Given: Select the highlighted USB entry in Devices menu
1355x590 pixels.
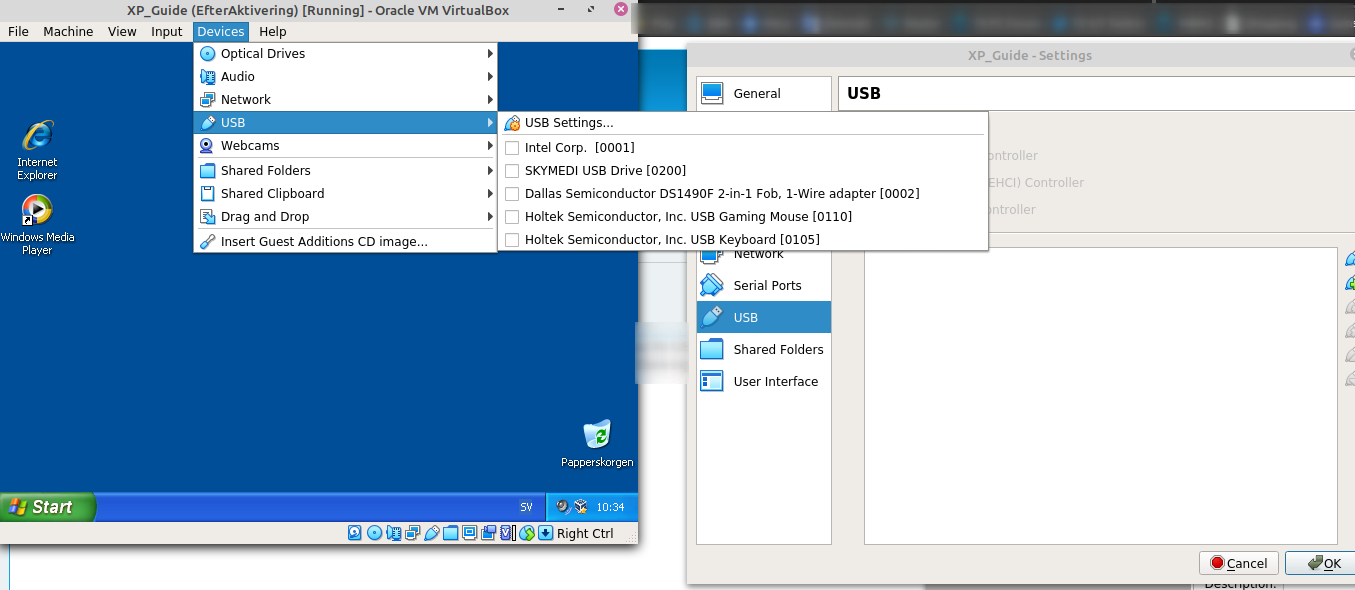Looking at the screenshot, I should click(346, 122).
